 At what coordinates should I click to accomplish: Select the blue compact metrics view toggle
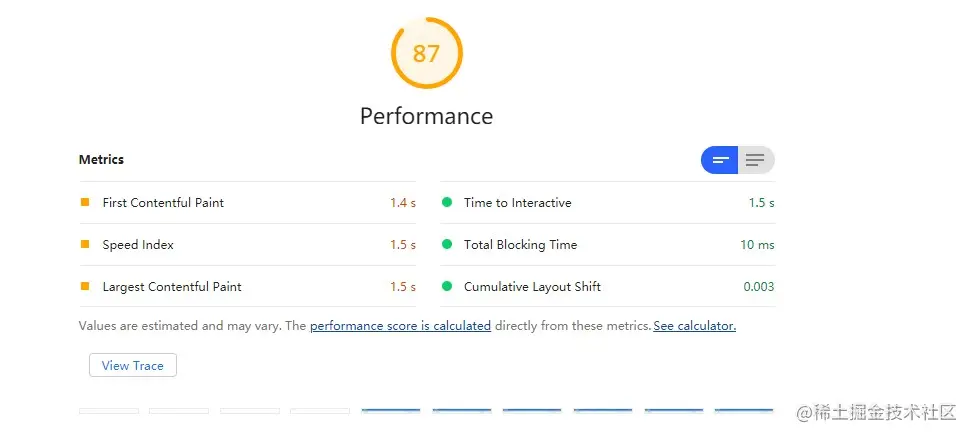click(x=720, y=160)
